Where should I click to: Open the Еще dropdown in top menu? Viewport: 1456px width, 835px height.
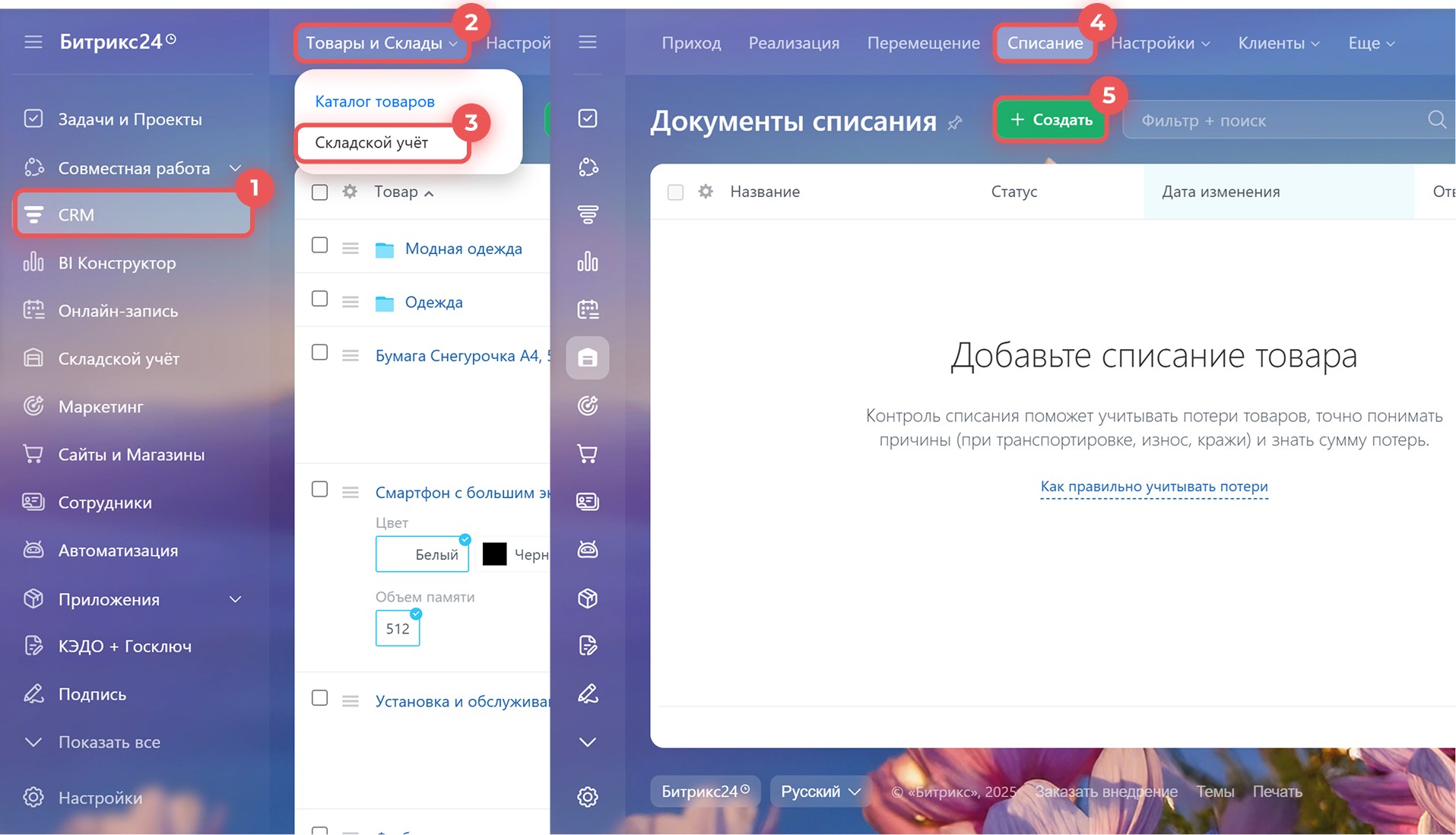click(x=1372, y=43)
